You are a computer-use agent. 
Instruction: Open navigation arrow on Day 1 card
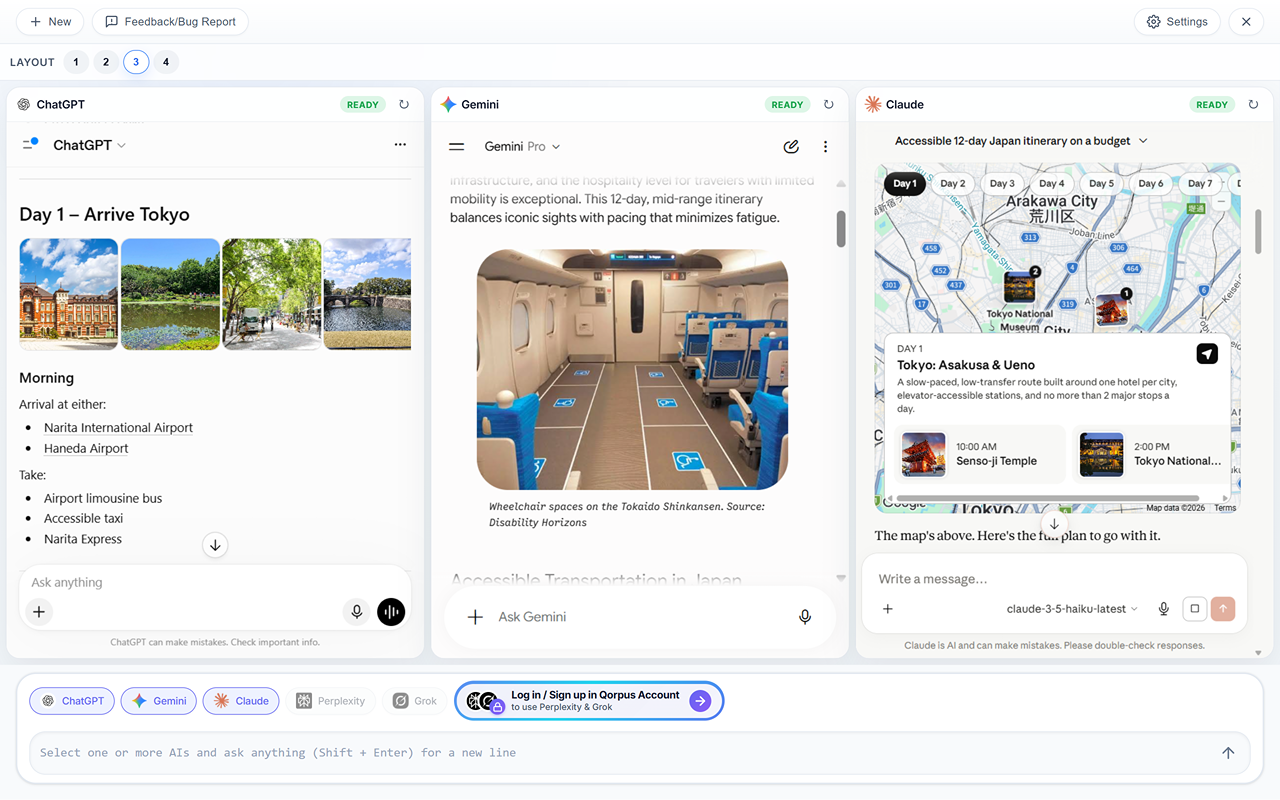pyautogui.click(x=1207, y=354)
